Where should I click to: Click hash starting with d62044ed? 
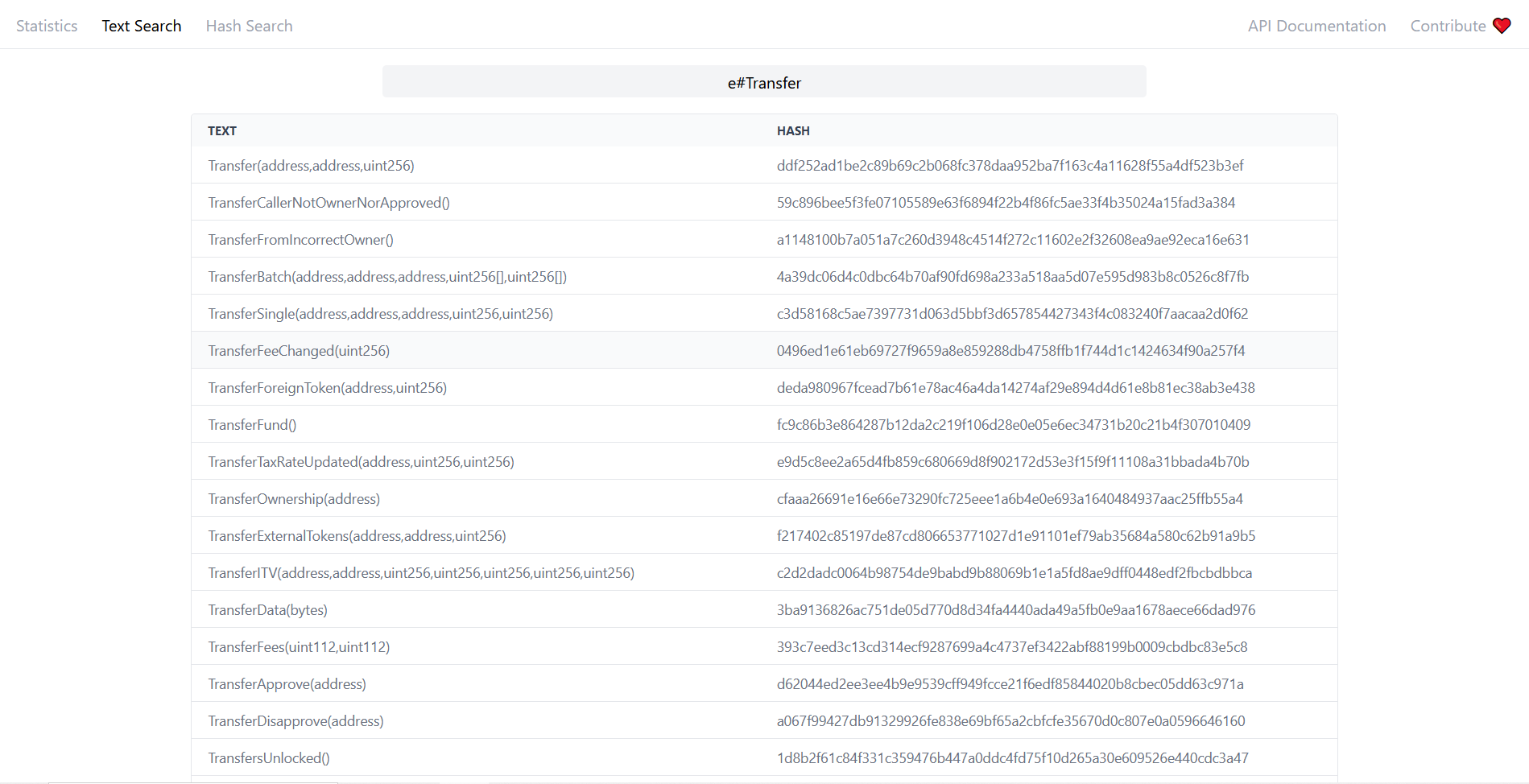tap(1010, 684)
